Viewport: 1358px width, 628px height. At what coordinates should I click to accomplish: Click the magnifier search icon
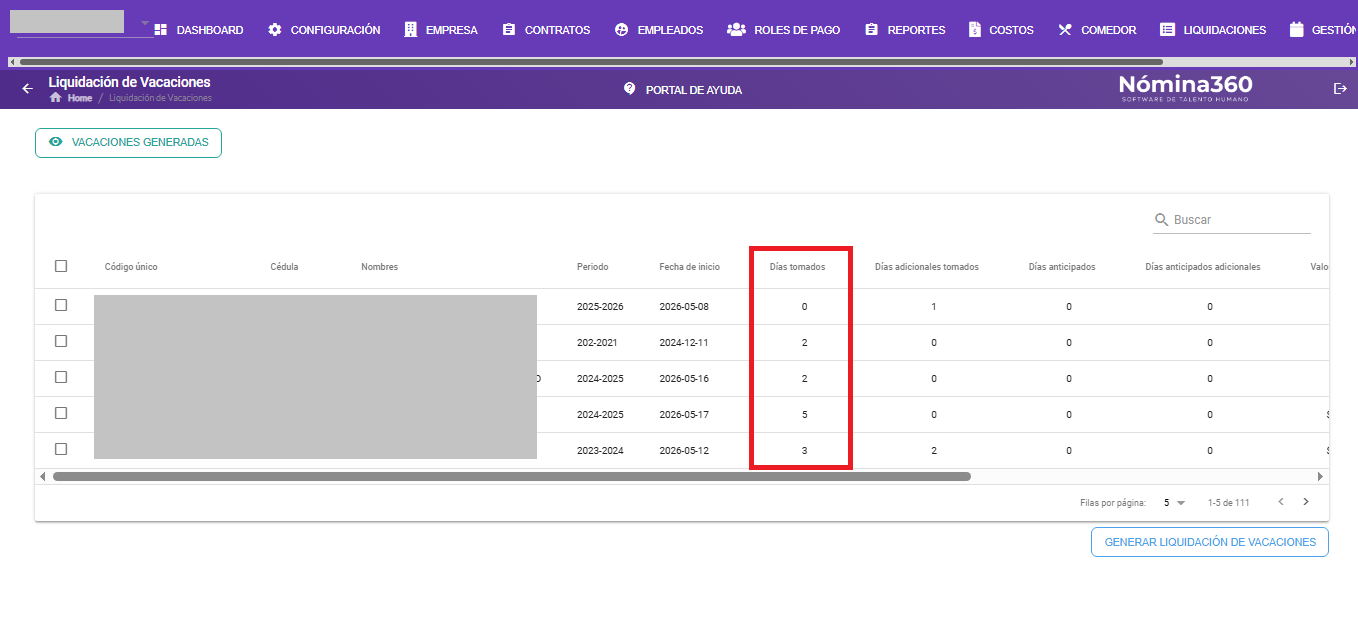[1161, 219]
